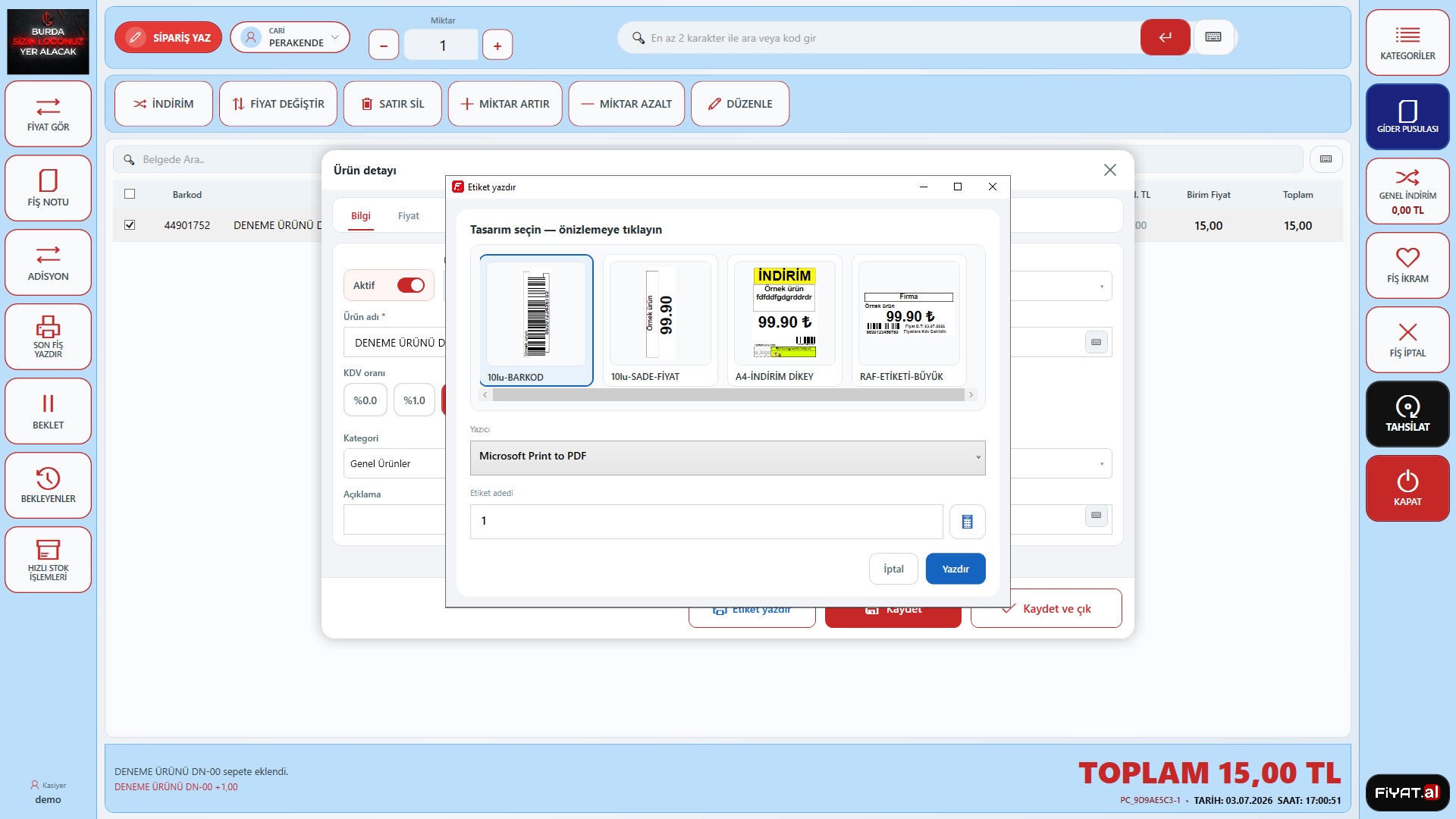Open the CARİ PERAKENDE dropdown
The height and width of the screenshot is (819, 1456).
[x=290, y=37]
